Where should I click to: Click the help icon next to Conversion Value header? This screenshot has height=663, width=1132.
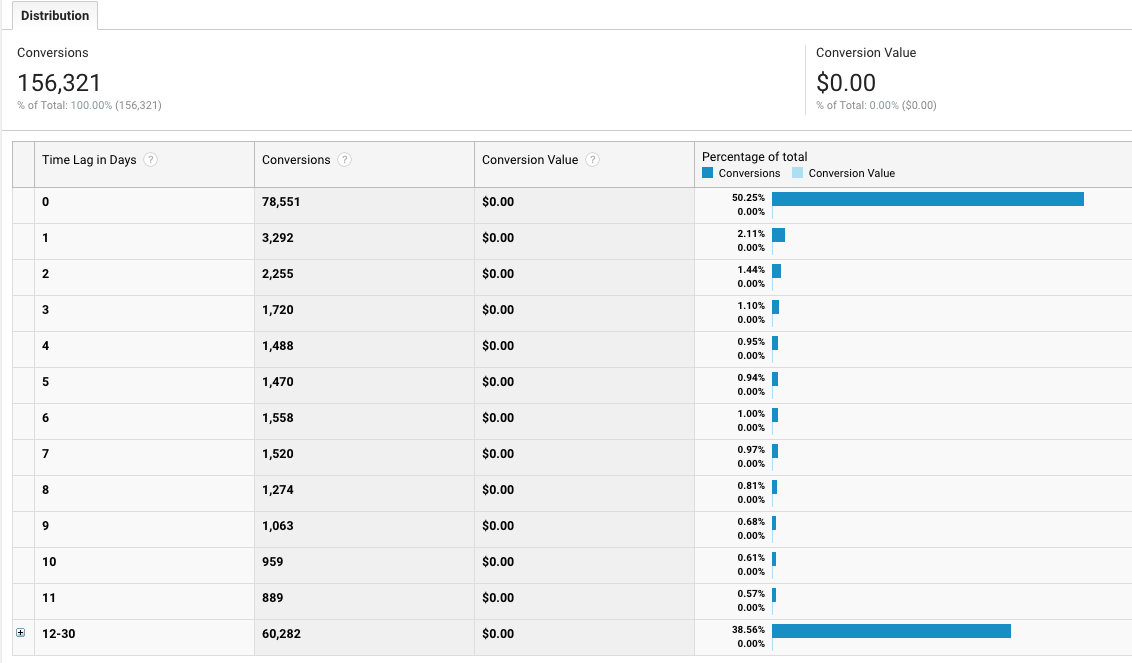coord(593,159)
